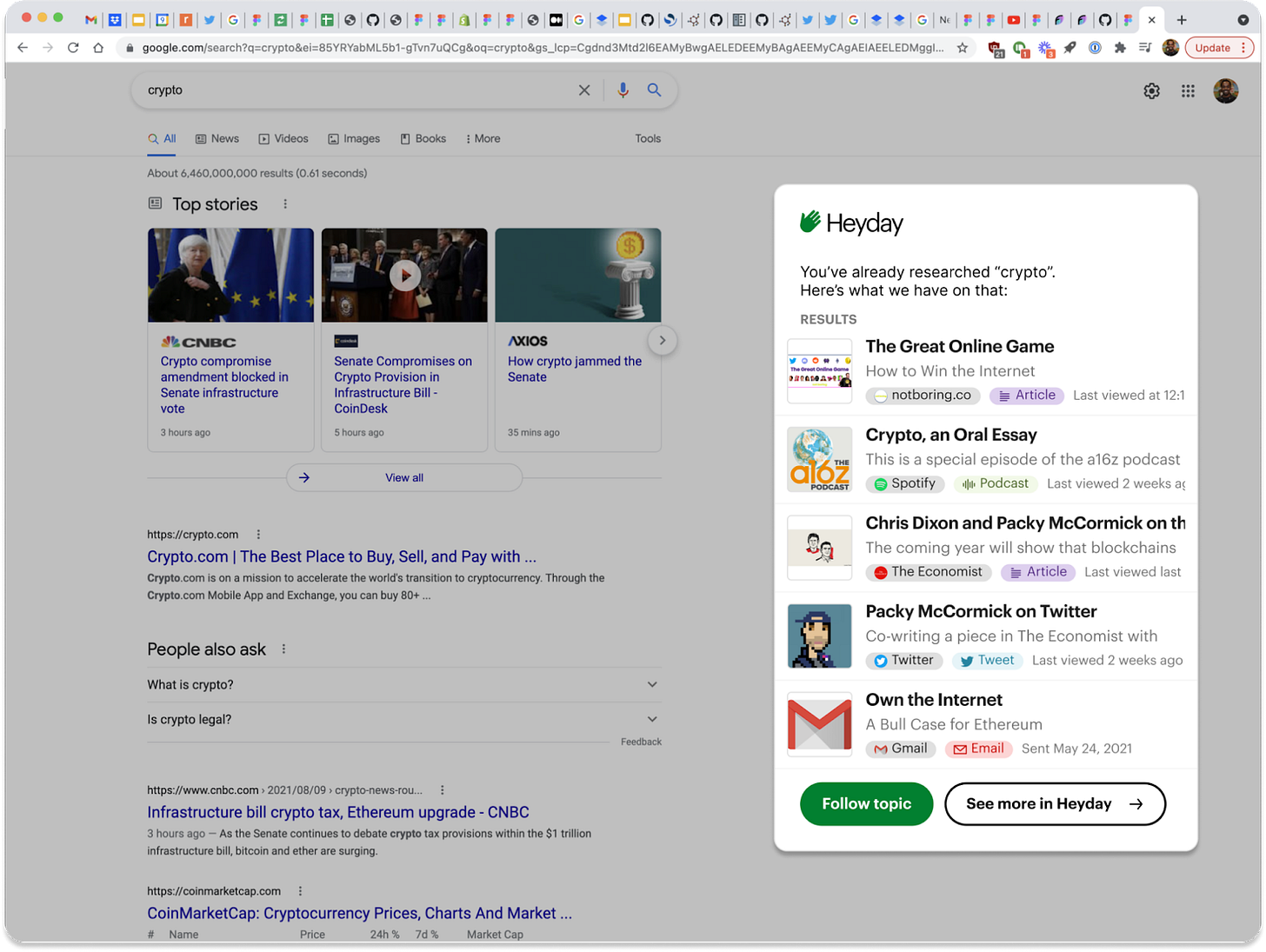
Task: Play the CoinDesk story video thumbnail
Action: coord(404,276)
